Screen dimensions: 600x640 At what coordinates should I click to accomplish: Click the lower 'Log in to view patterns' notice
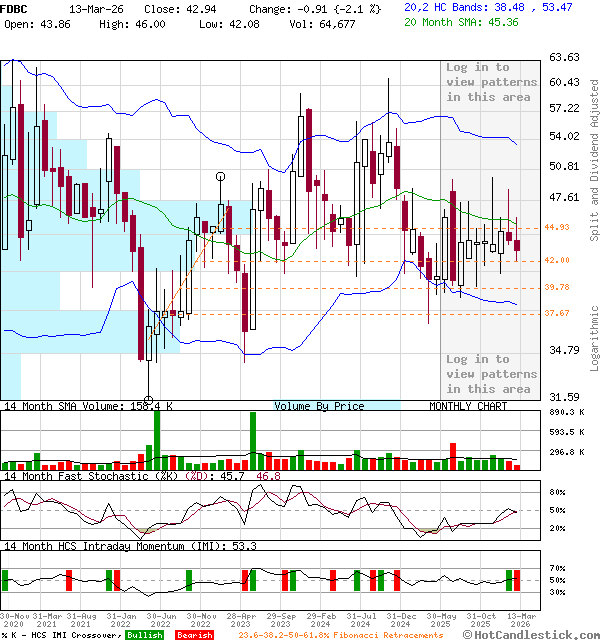pyautogui.click(x=490, y=374)
